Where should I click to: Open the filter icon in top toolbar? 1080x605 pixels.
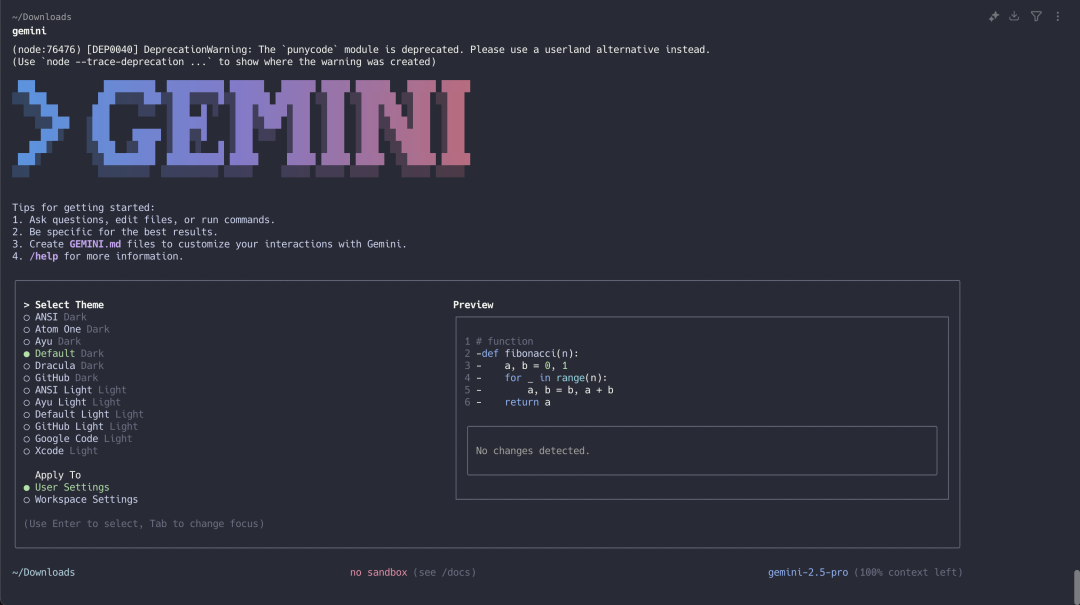click(x=1036, y=17)
